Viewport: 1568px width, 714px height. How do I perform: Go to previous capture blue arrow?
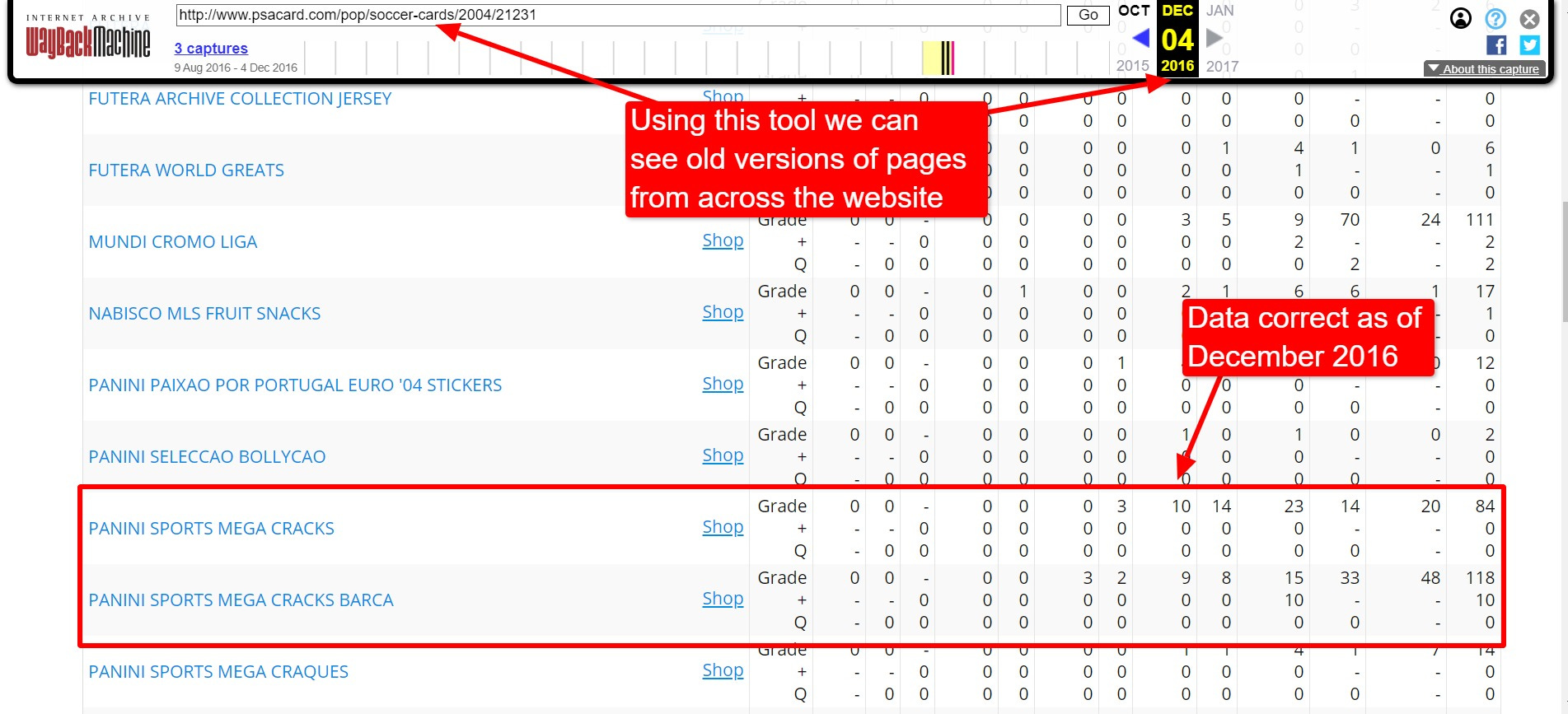click(1140, 38)
